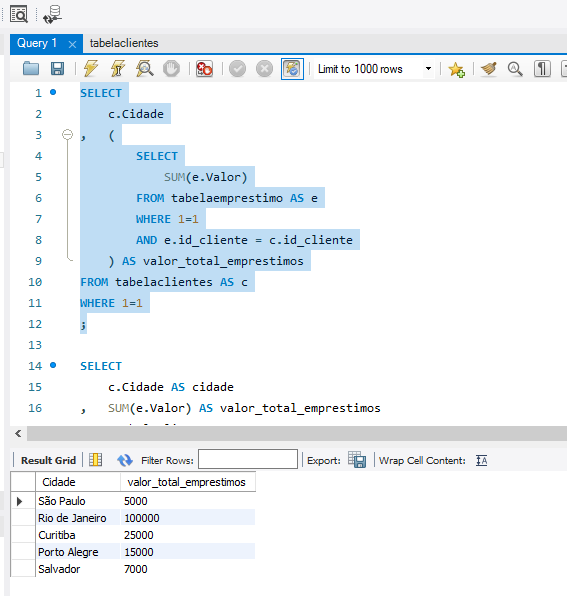This screenshot has width=567, height=596.
Task: Toggle auto-commit mode button
Action: click(x=292, y=69)
